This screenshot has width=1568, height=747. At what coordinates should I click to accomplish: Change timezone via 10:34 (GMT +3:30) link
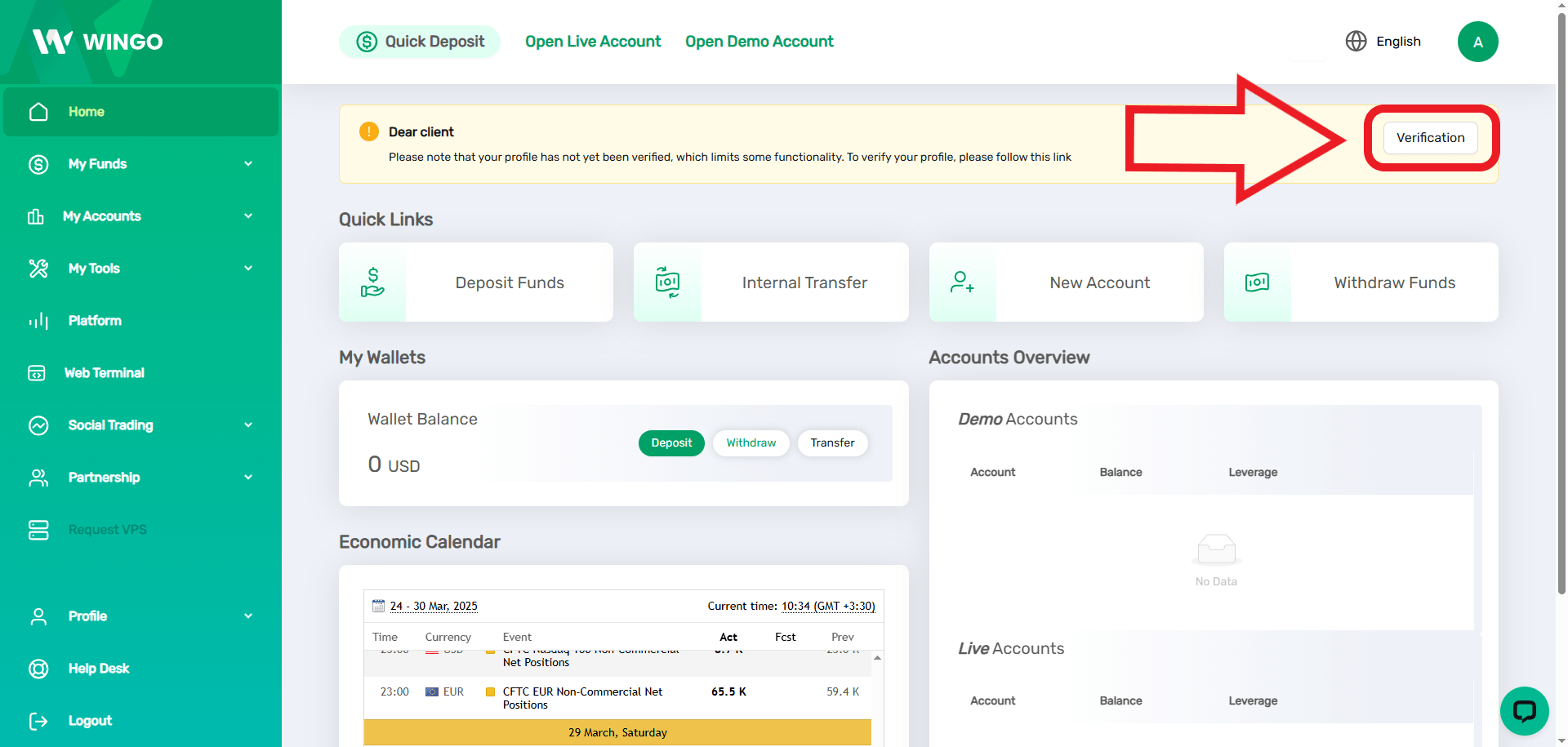[828, 606]
